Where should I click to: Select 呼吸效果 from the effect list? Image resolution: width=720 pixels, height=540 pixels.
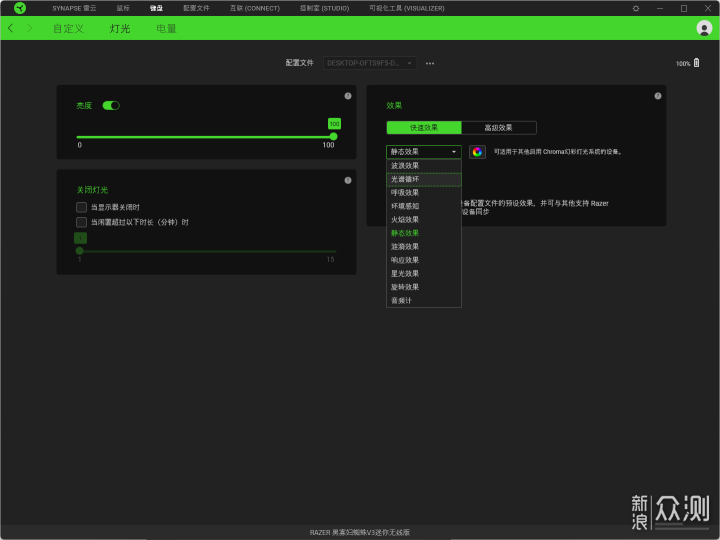coord(423,193)
